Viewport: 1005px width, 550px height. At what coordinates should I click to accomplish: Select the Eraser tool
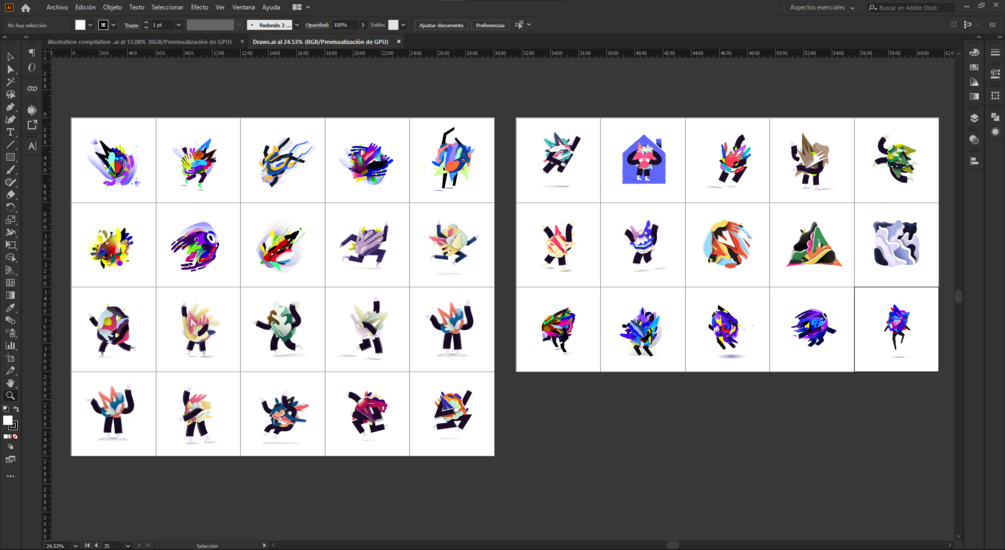[x=10, y=195]
